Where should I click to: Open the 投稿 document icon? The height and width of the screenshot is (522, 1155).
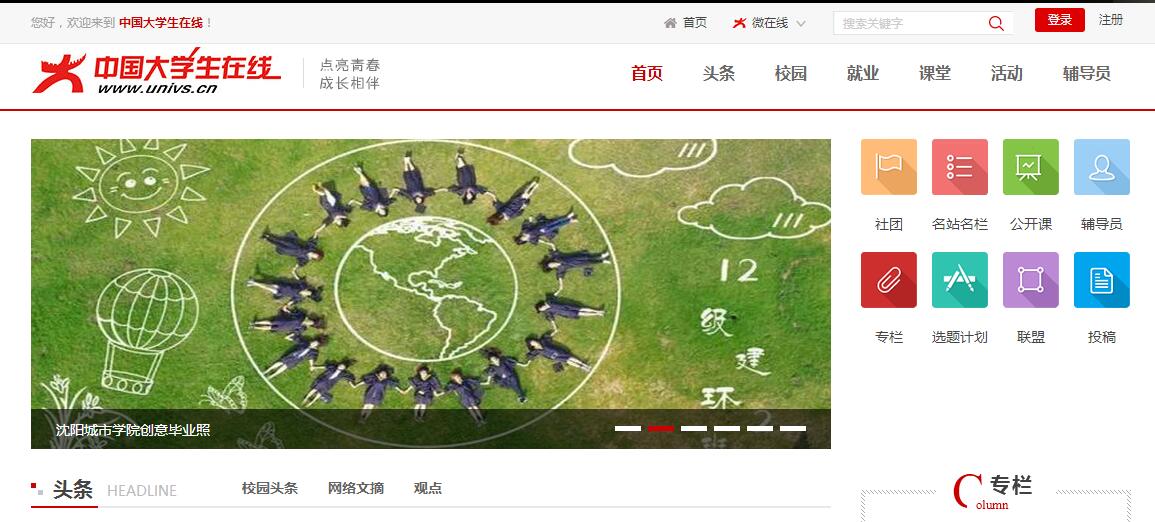pos(1101,280)
